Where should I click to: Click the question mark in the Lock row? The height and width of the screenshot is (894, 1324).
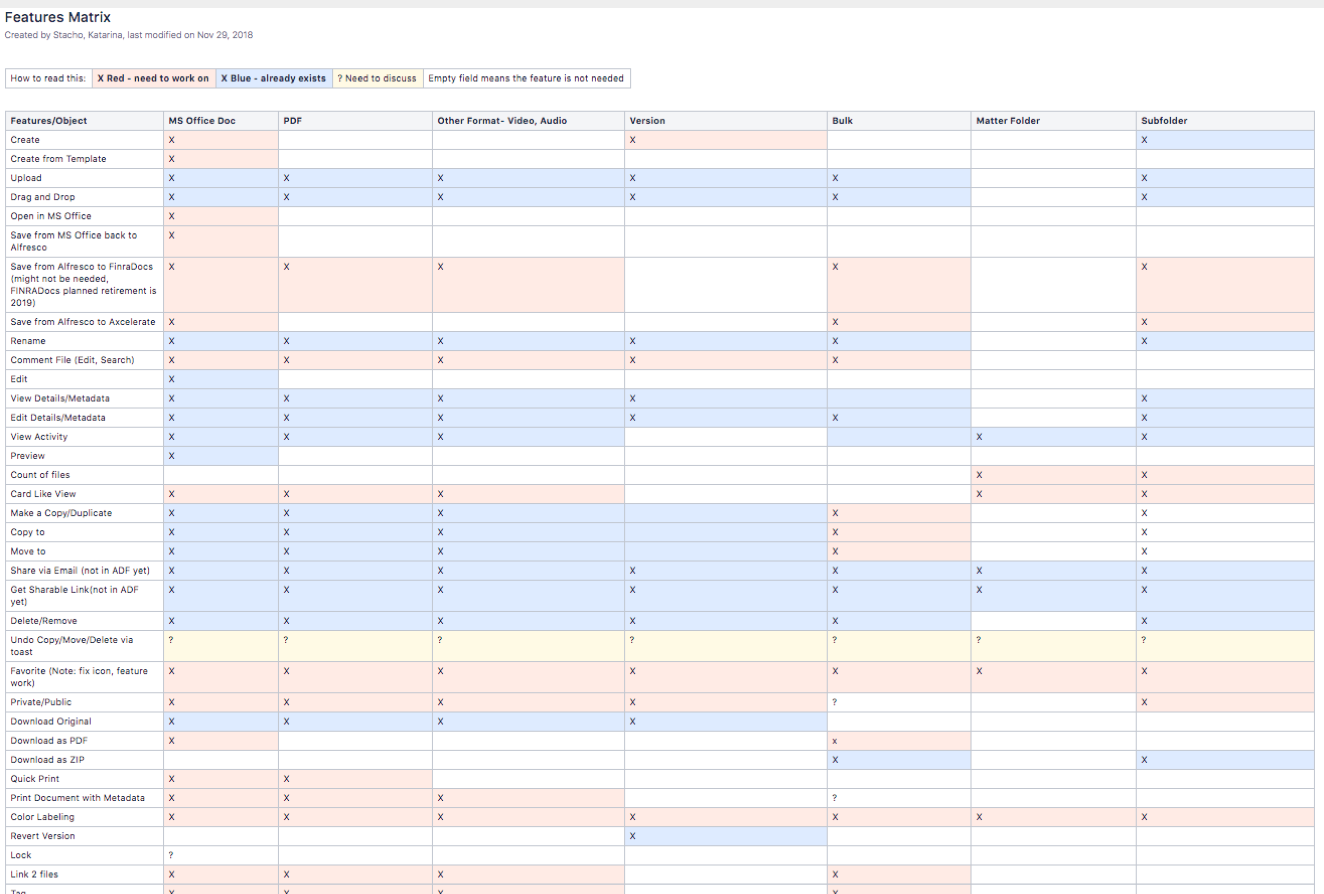click(x=172, y=855)
